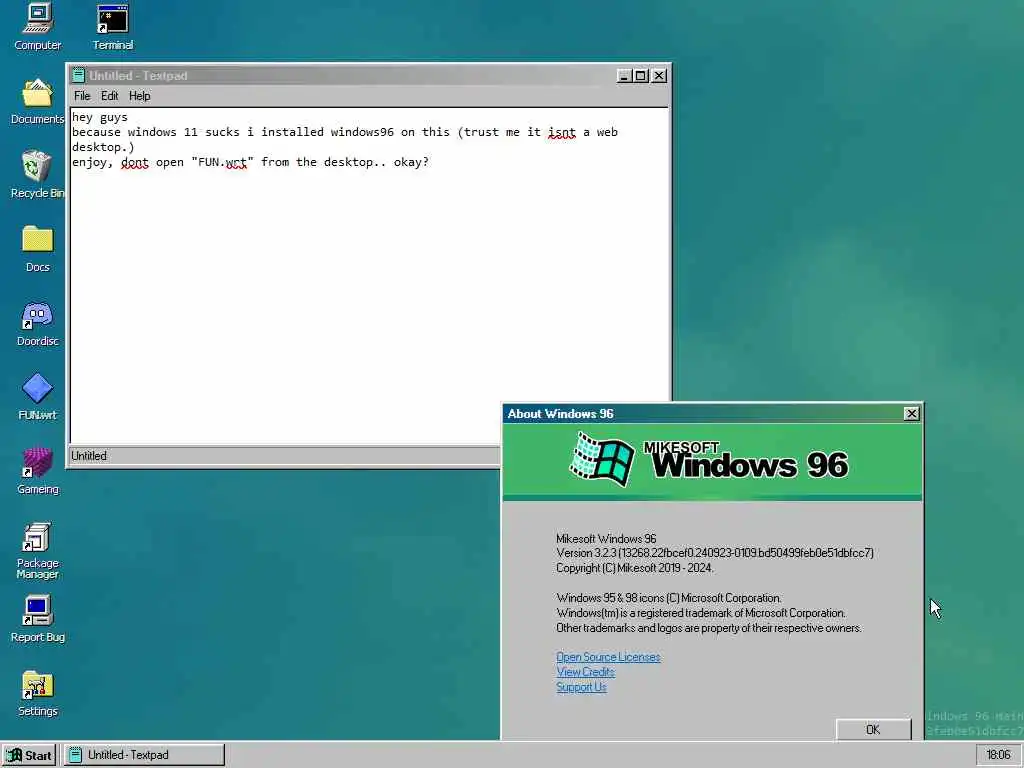Open the Help menu in Textpad

coord(139,96)
